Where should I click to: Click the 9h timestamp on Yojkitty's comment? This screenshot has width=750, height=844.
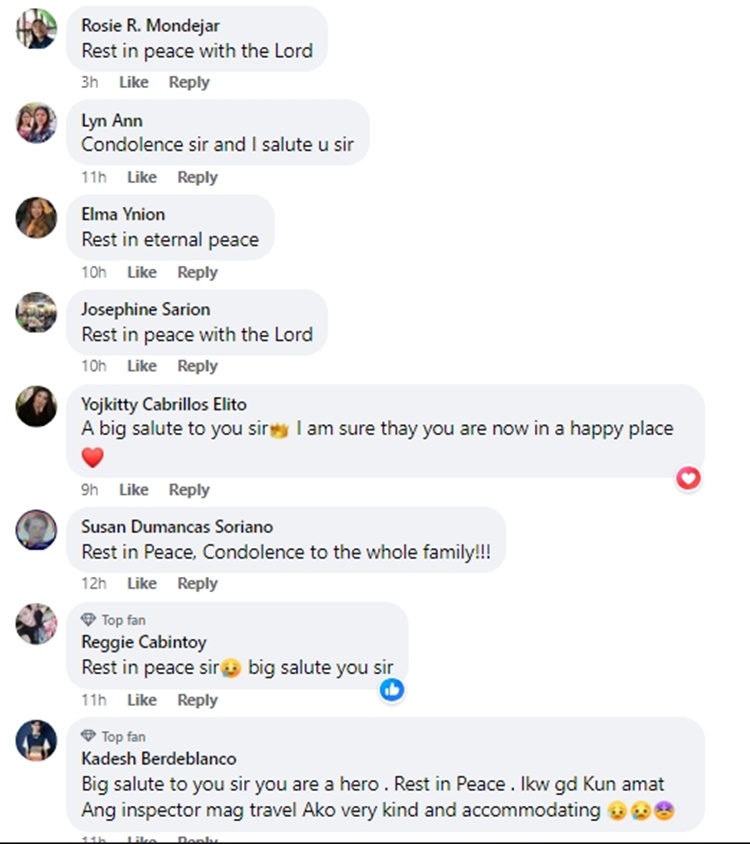[90, 490]
